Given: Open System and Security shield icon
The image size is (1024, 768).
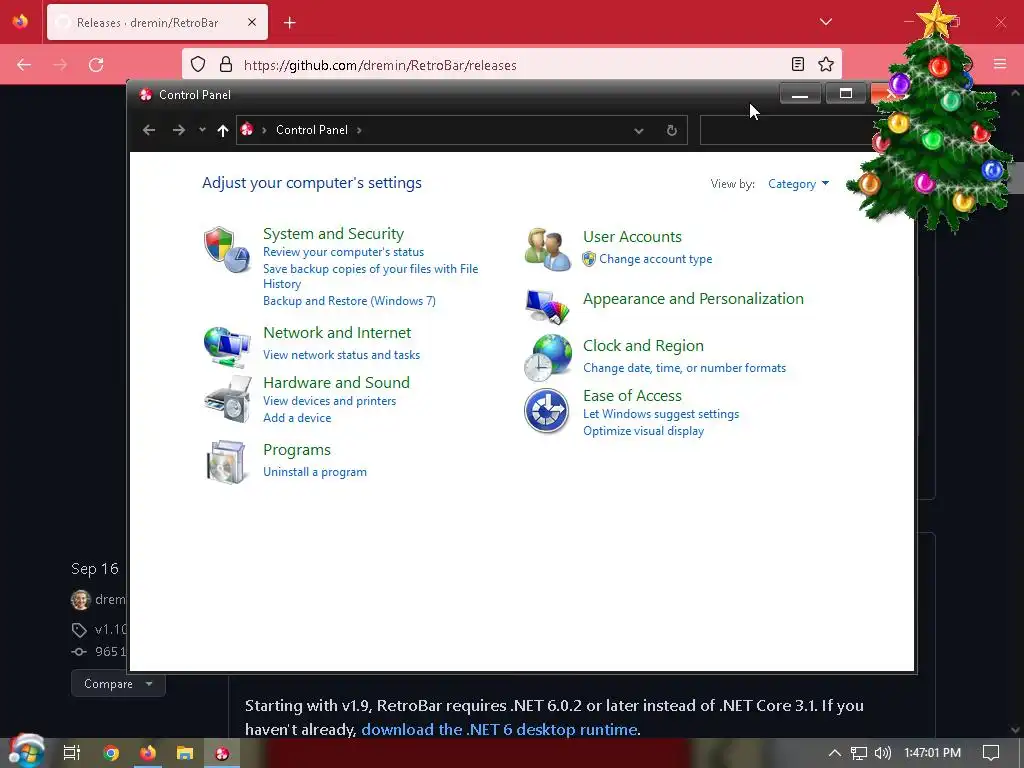Looking at the screenshot, I should click(x=227, y=249).
